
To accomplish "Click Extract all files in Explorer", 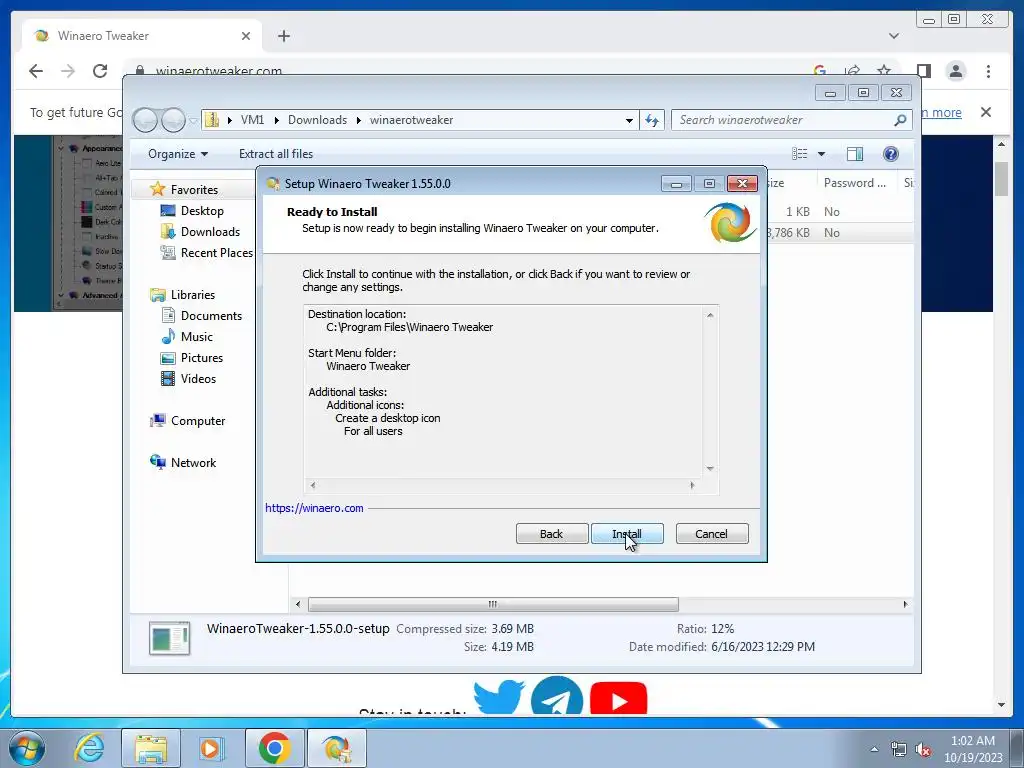I will [276, 153].
